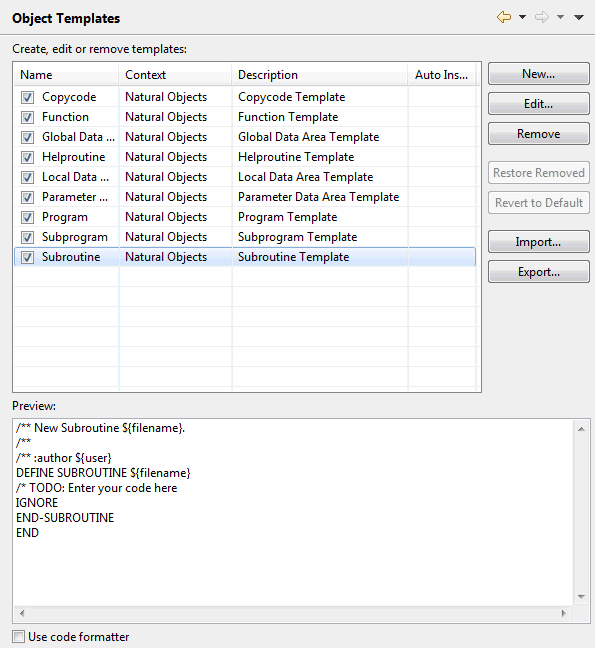
Task: Click the Parameter Data Area Template description
Action: click(319, 197)
